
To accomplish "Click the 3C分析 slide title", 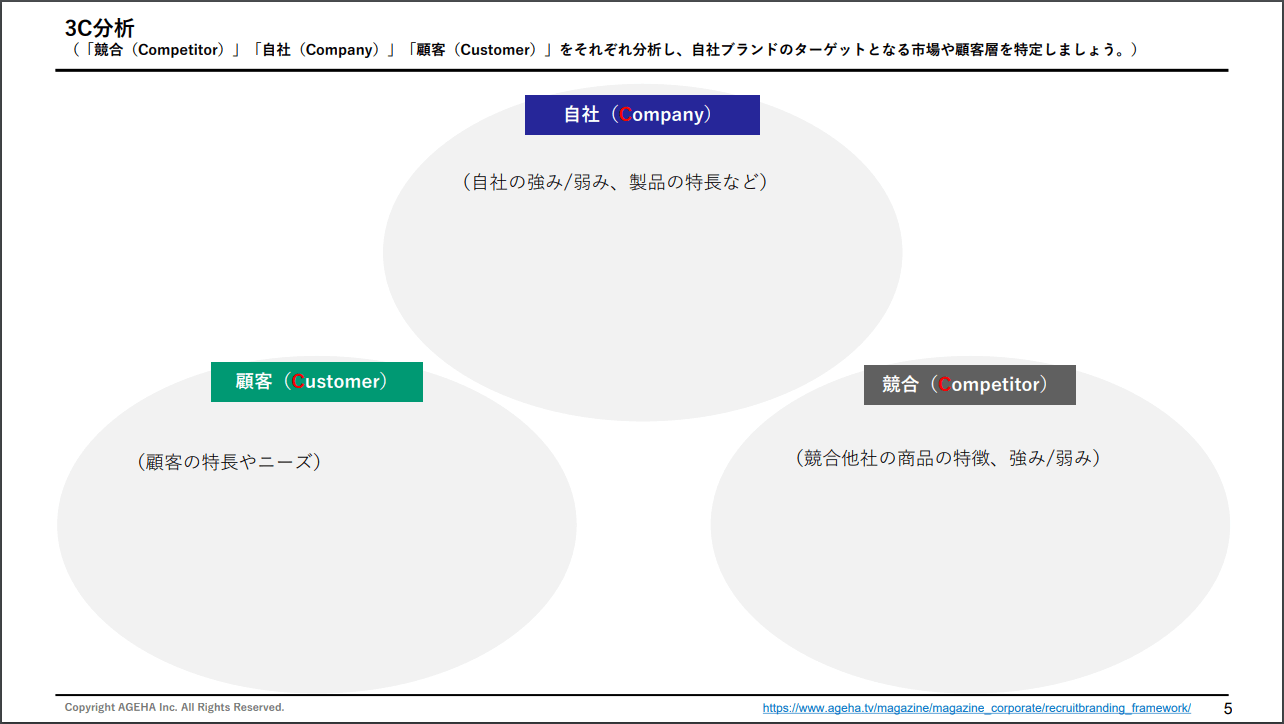I will click(100, 29).
